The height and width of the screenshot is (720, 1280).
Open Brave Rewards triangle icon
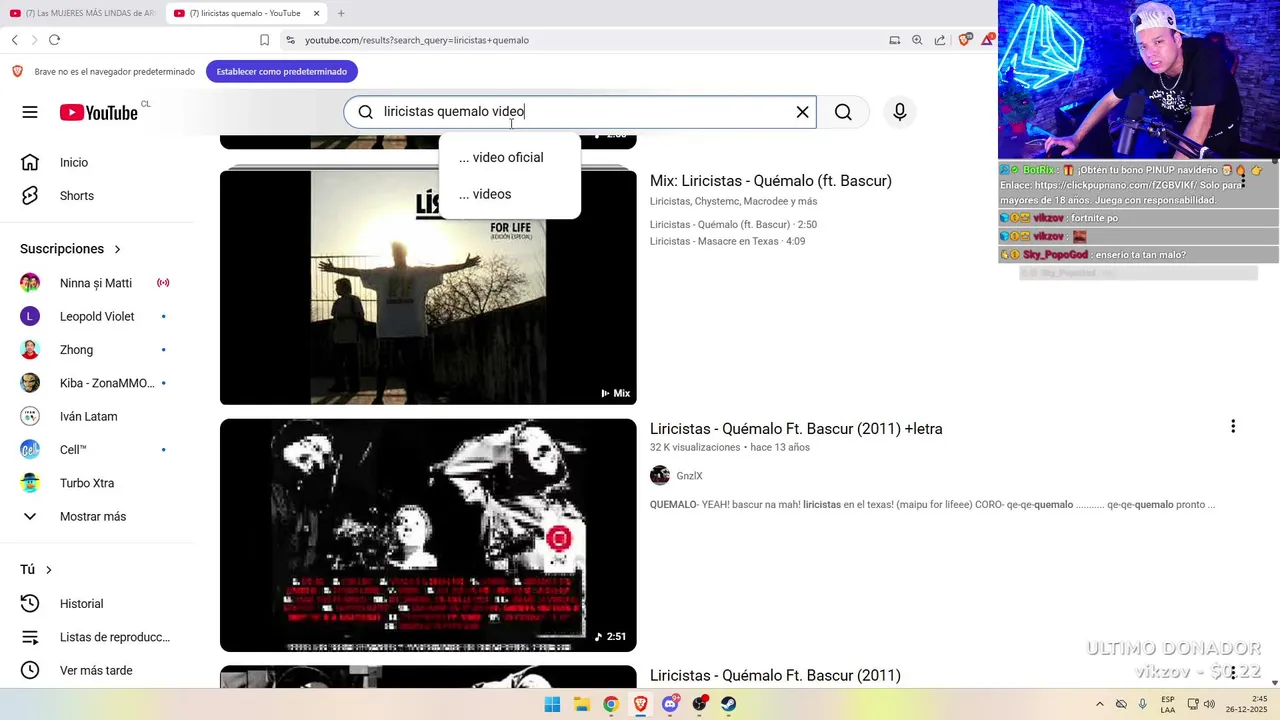pyautogui.click(x=988, y=40)
